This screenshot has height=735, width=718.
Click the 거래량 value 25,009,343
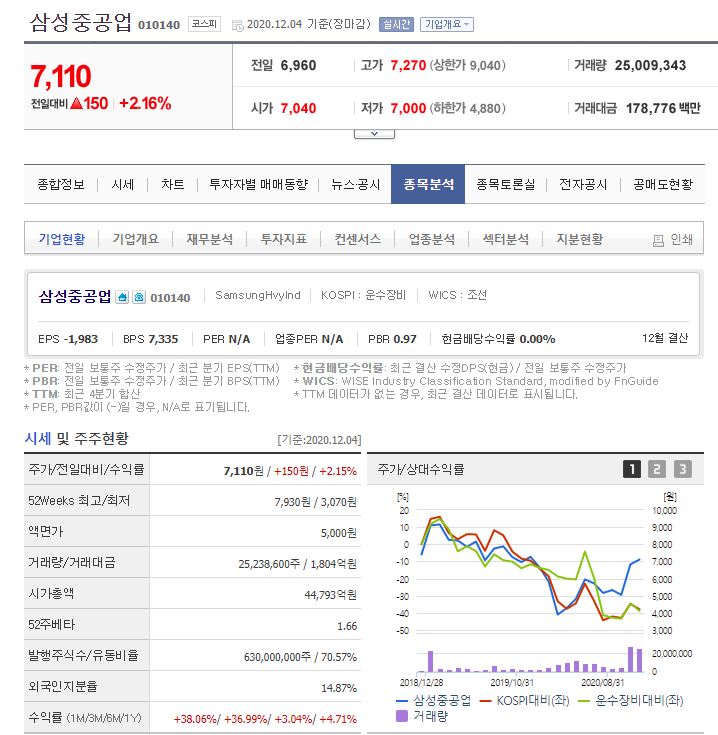point(650,65)
